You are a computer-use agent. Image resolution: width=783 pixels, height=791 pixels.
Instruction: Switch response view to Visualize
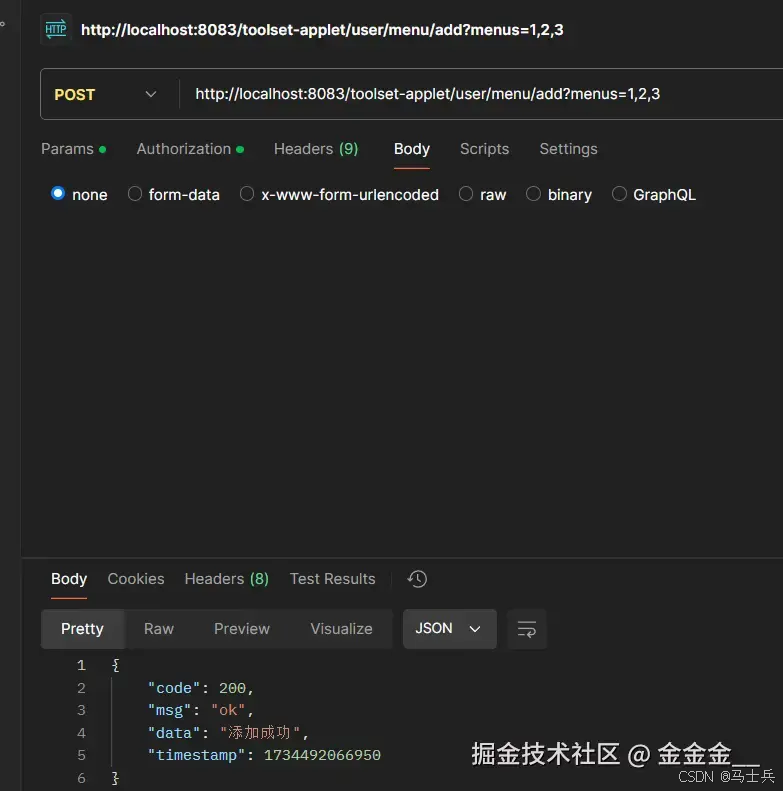pos(341,629)
